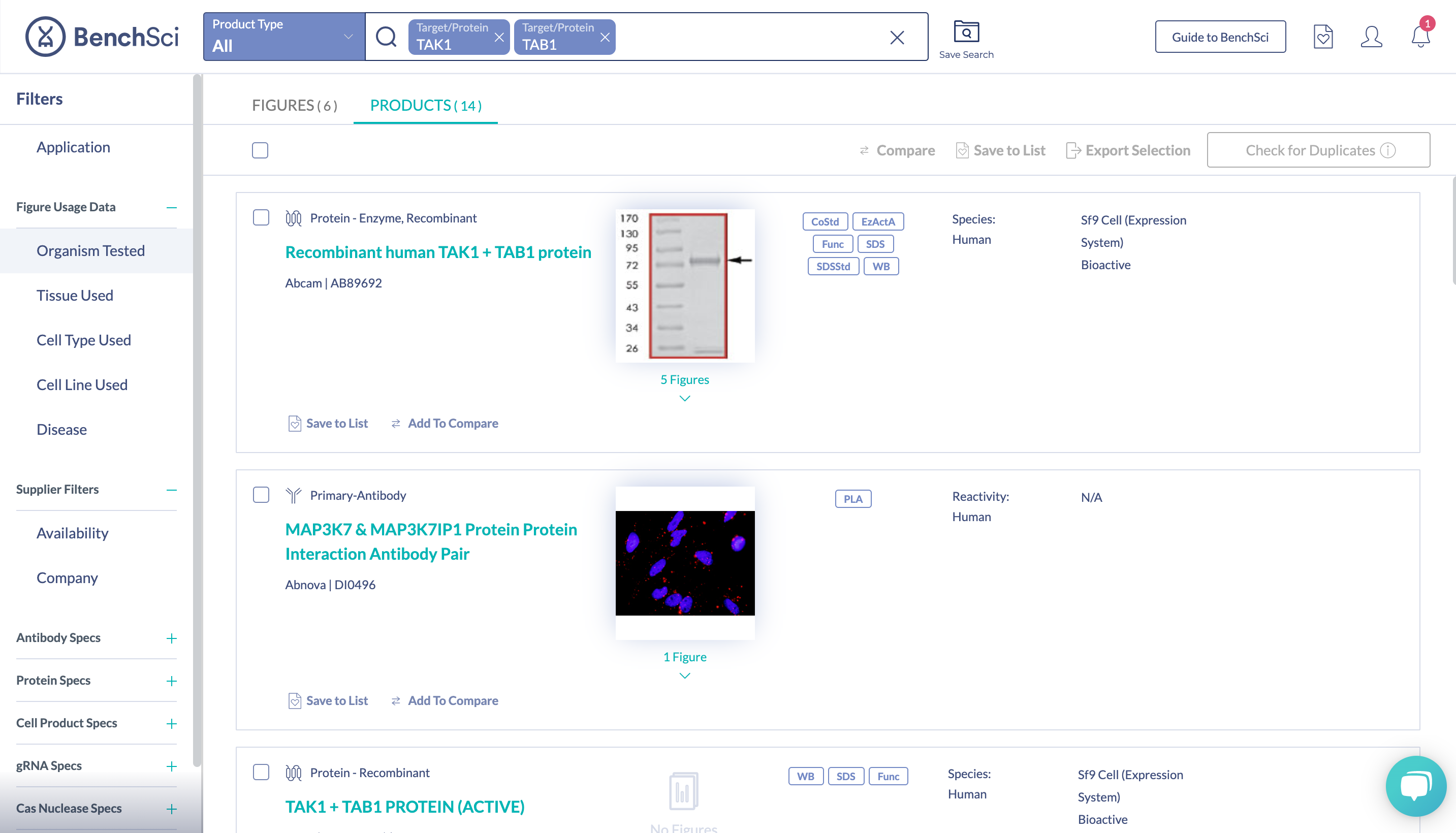Click the western blot gel thumbnail
The image size is (1456, 833).
coord(685,285)
